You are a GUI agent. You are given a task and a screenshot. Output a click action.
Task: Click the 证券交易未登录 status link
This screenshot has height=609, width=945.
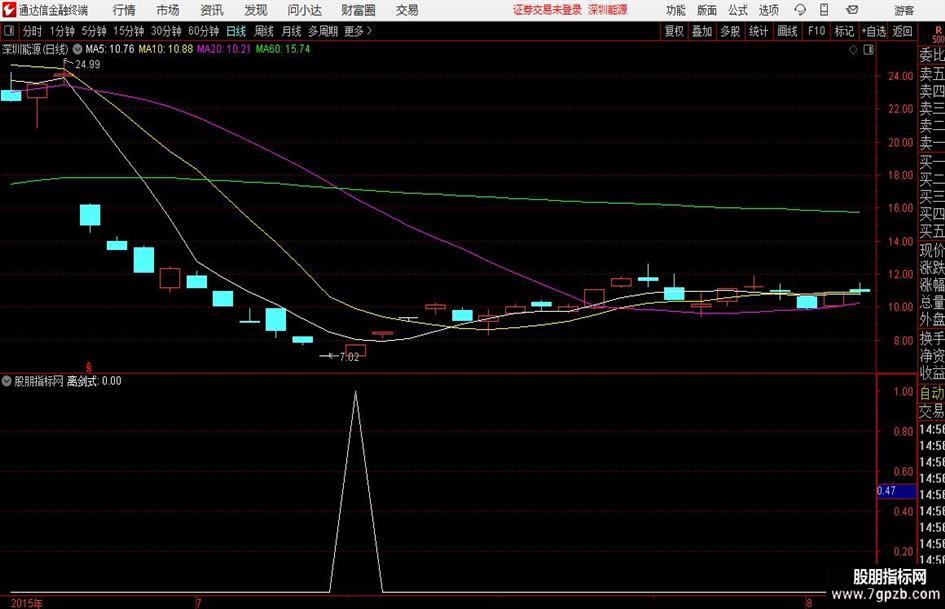(547, 10)
